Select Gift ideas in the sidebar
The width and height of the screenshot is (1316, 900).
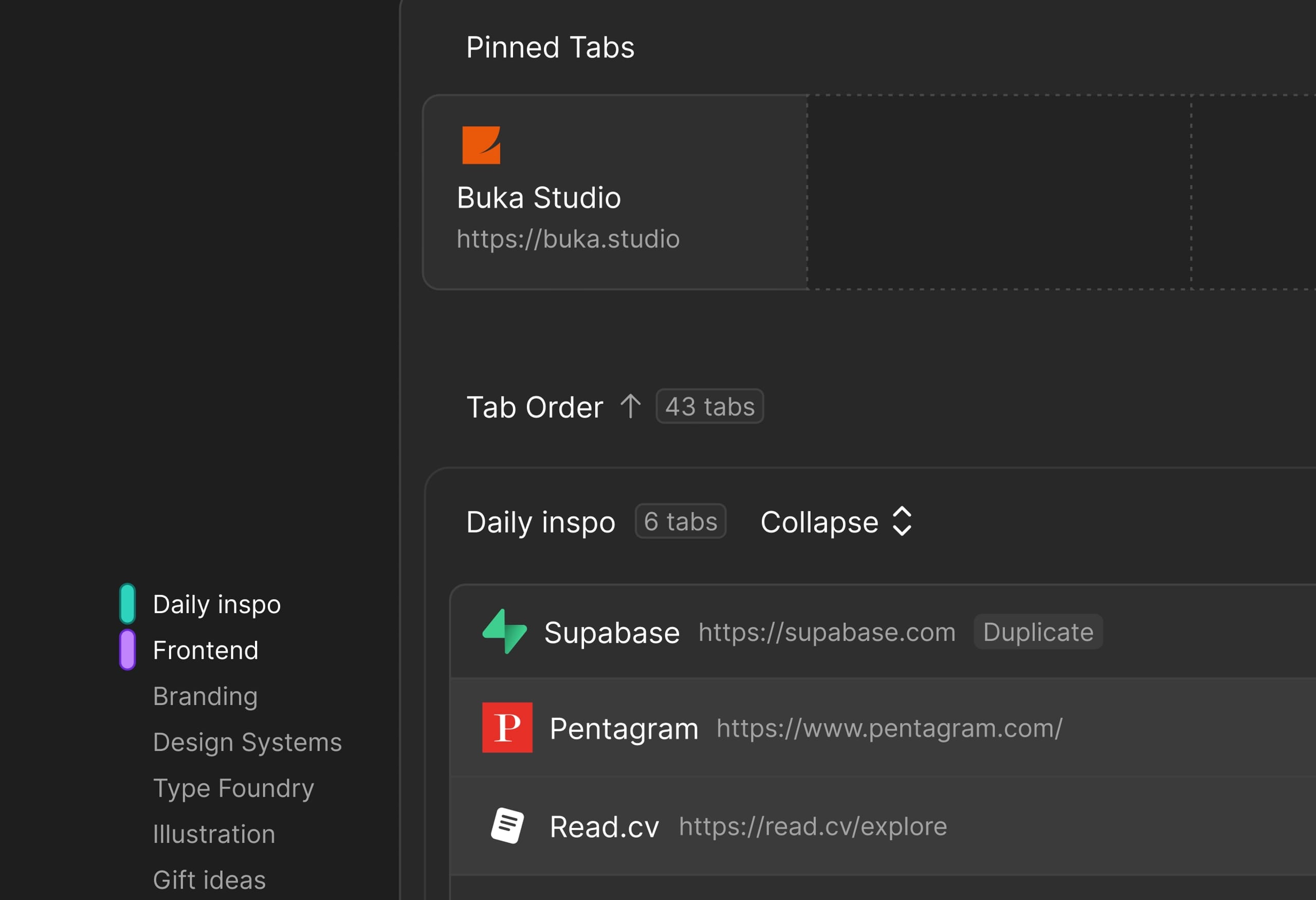pos(209,879)
